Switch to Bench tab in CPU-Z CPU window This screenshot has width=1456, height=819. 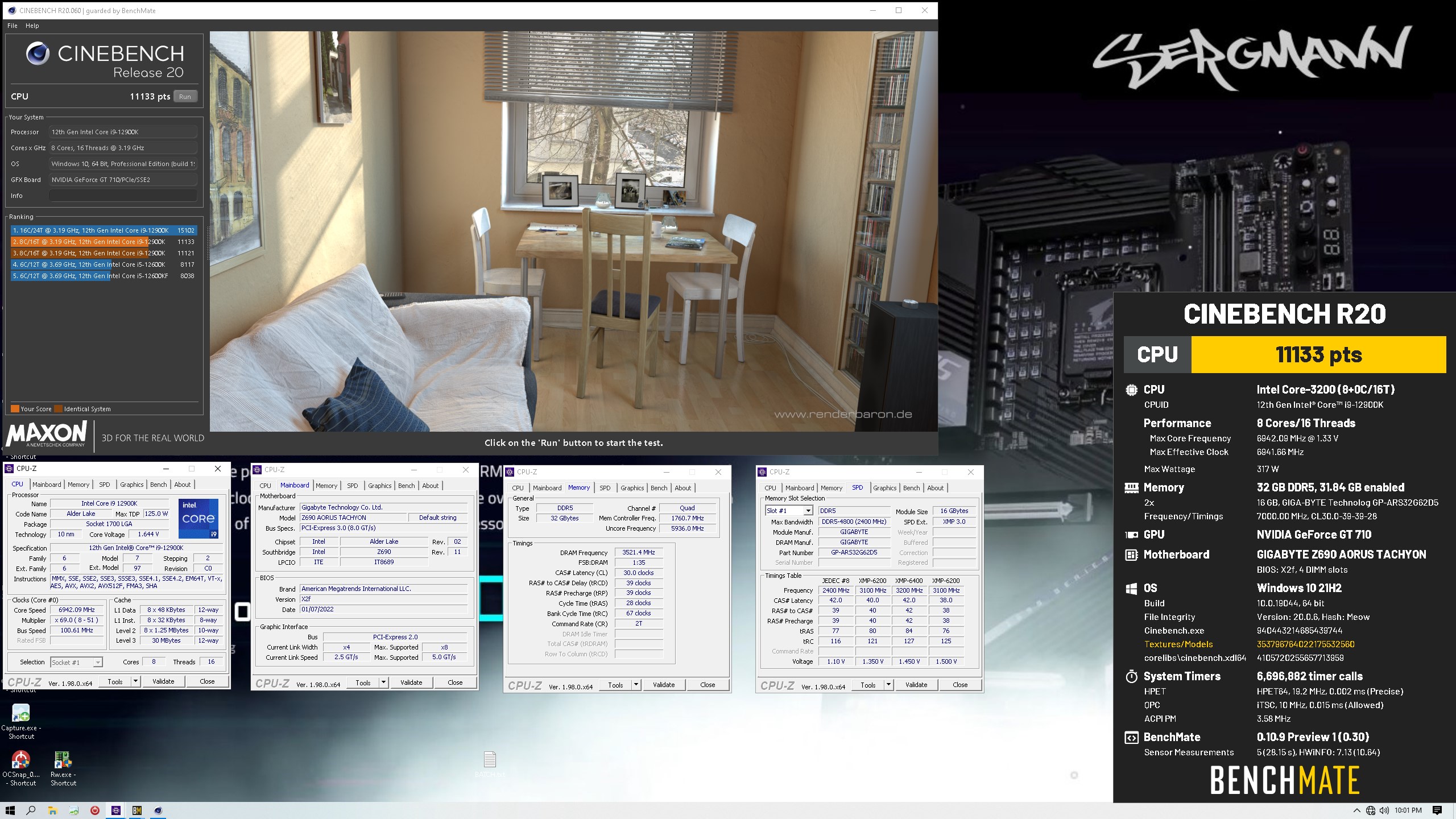pyautogui.click(x=159, y=485)
